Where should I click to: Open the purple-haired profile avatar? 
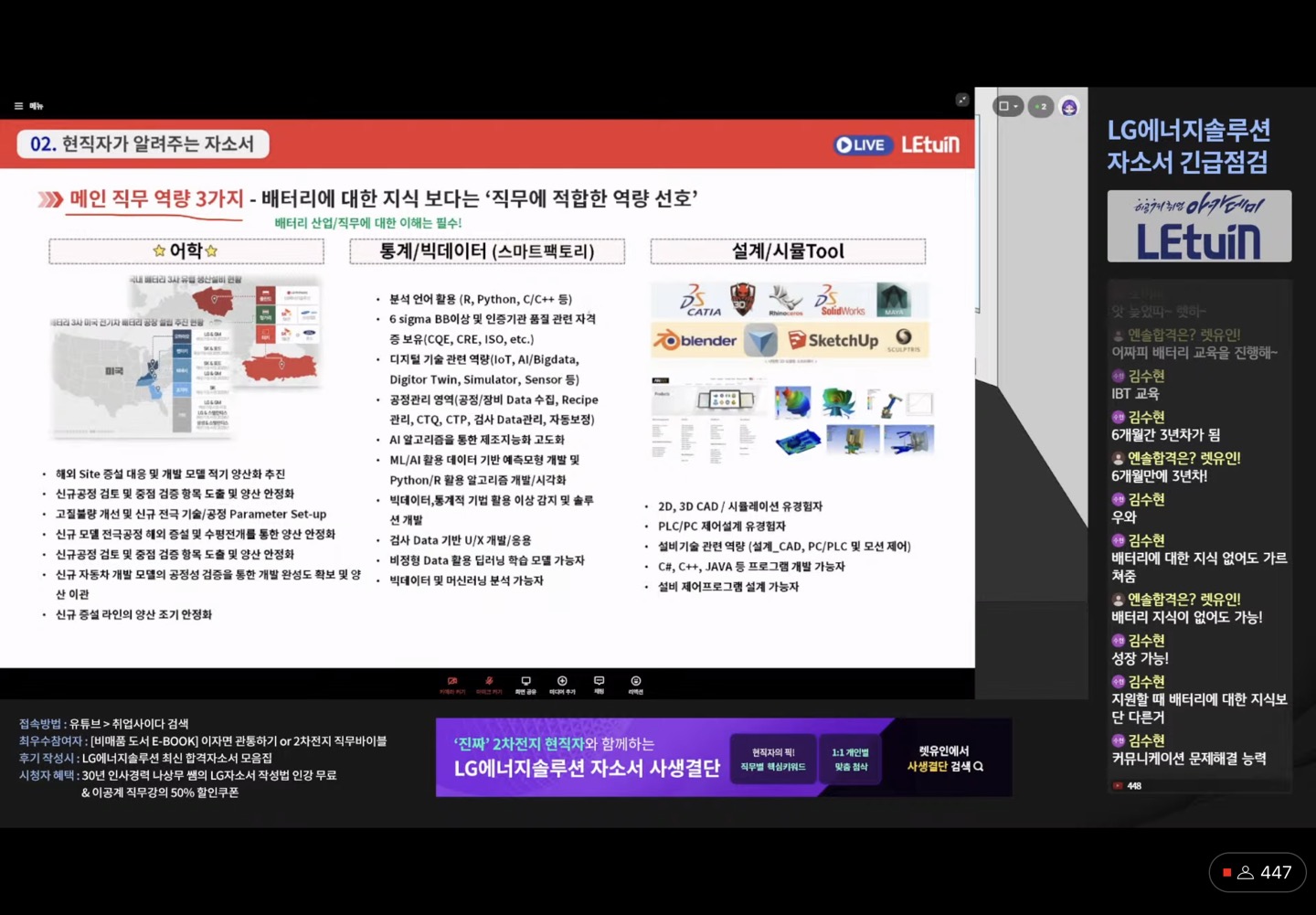[1069, 107]
